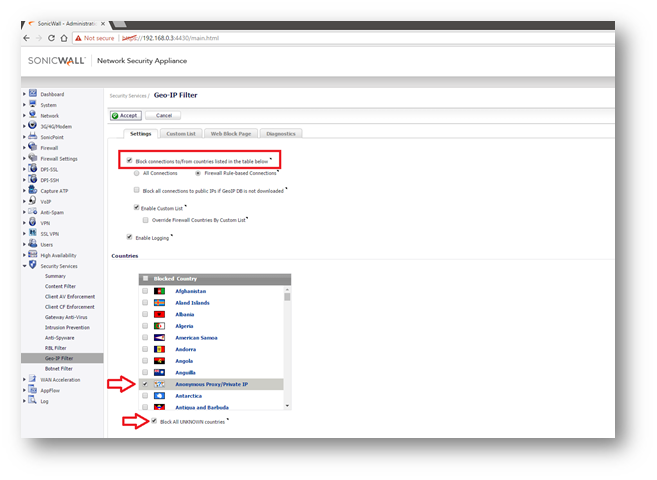Click the WAN Acceleration icon

(33, 379)
